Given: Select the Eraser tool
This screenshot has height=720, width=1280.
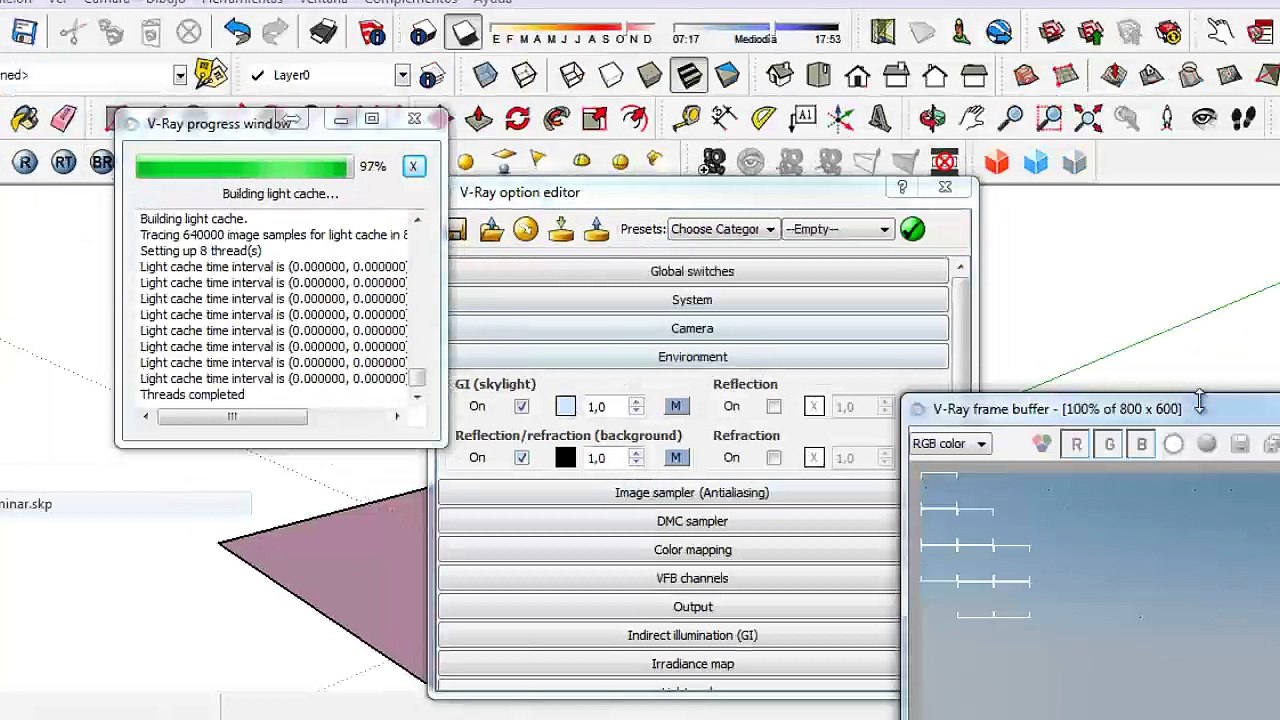Looking at the screenshot, I should (63, 119).
